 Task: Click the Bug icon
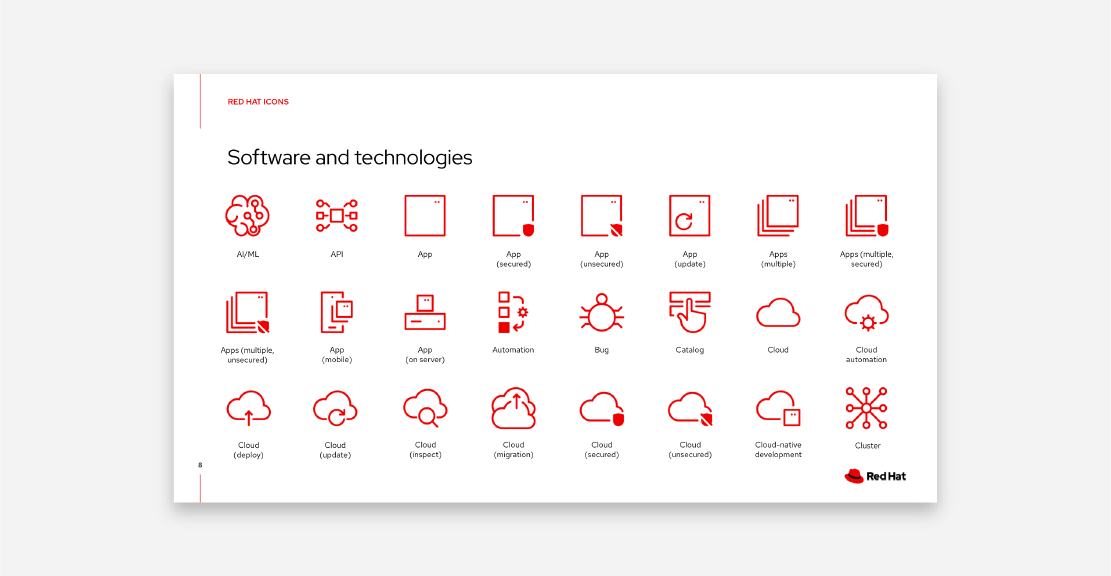pos(601,313)
